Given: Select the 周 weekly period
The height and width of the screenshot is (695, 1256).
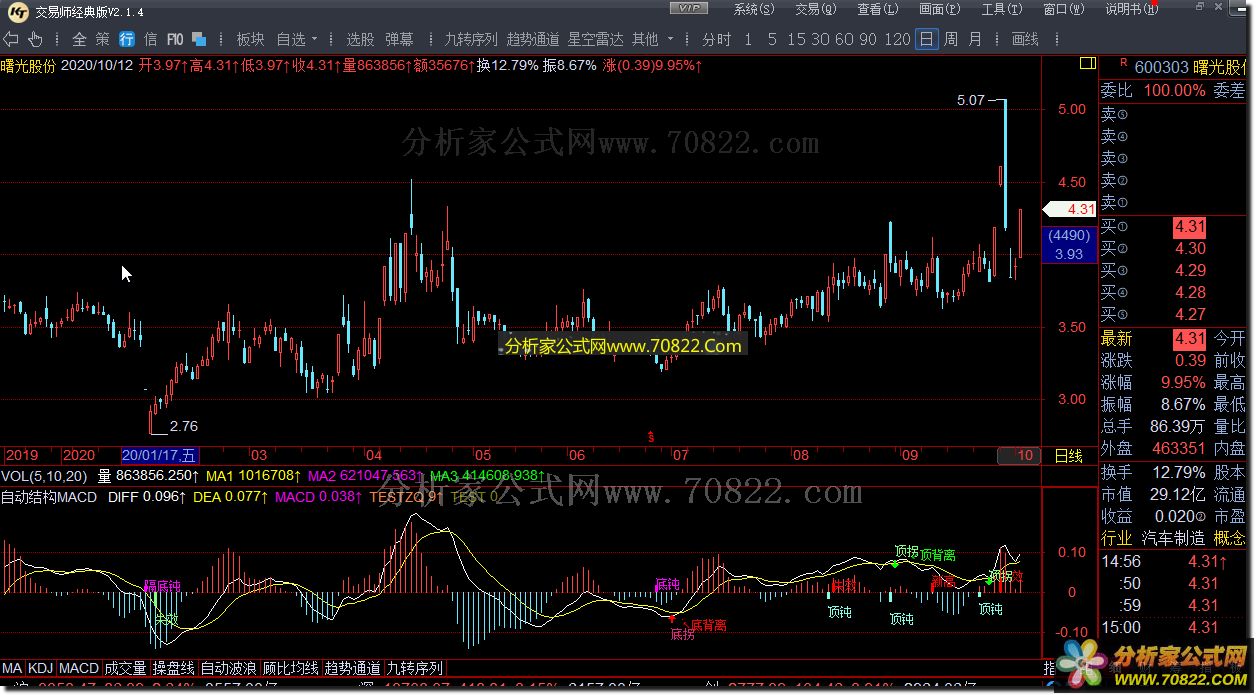Looking at the screenshot, I should pos(950,39).
